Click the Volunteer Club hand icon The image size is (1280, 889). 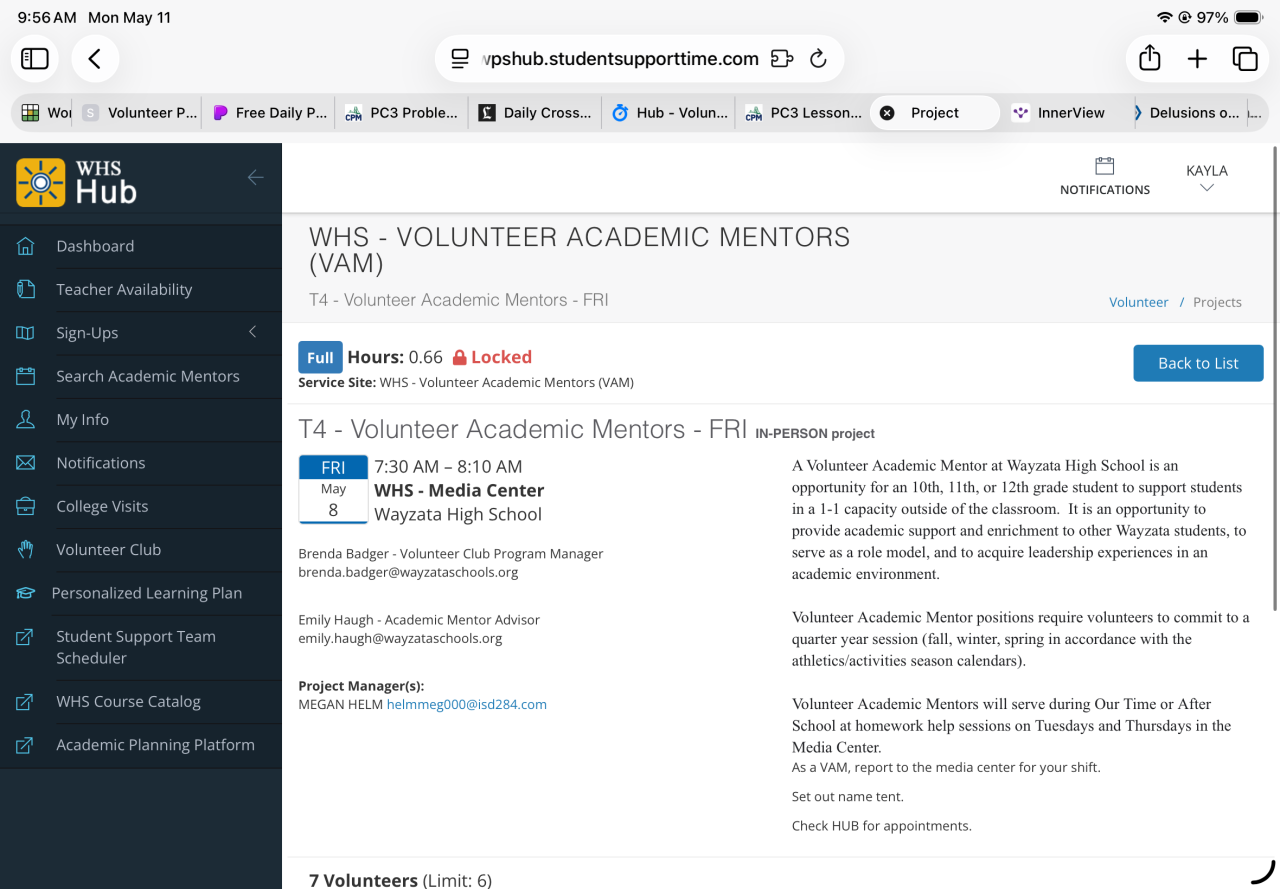pyautogui.click(x=26, y=550)
